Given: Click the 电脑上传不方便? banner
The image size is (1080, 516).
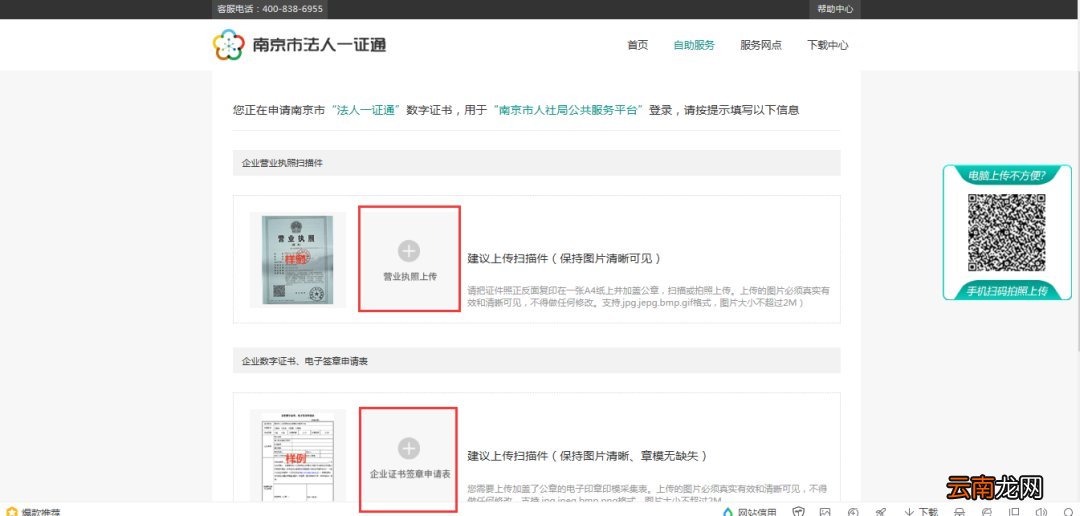Looking at the screenshot, I should [x=1006, y=176].
